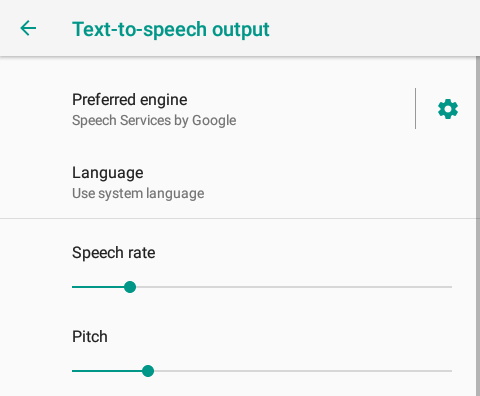Click the vertical scrollbar on the right edge
480x396 pixels.
click(x=478, y=137)
